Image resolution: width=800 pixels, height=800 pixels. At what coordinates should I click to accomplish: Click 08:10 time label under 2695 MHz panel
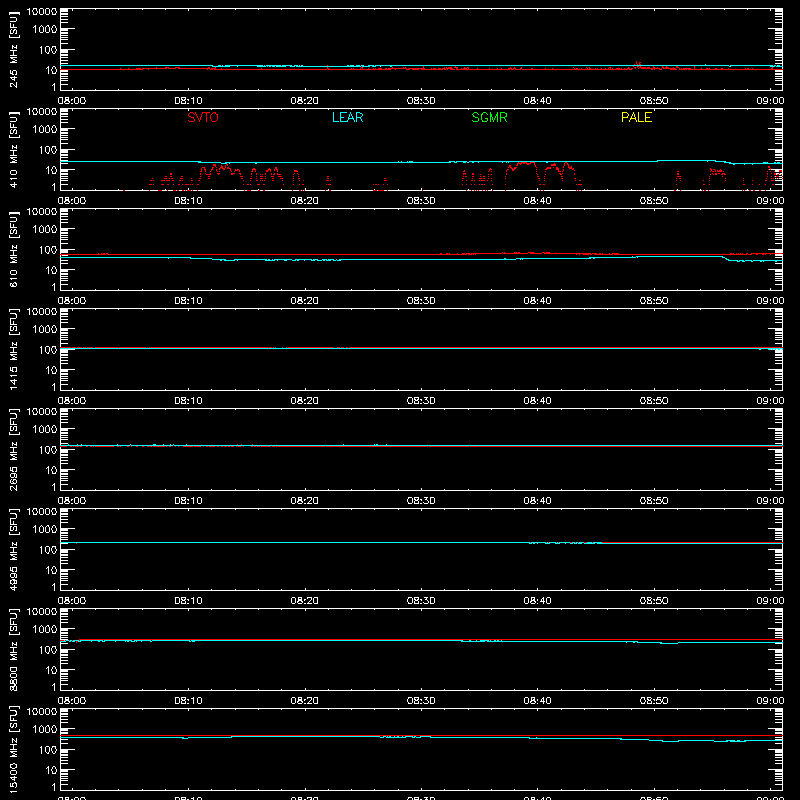click(x=188, y=501)
